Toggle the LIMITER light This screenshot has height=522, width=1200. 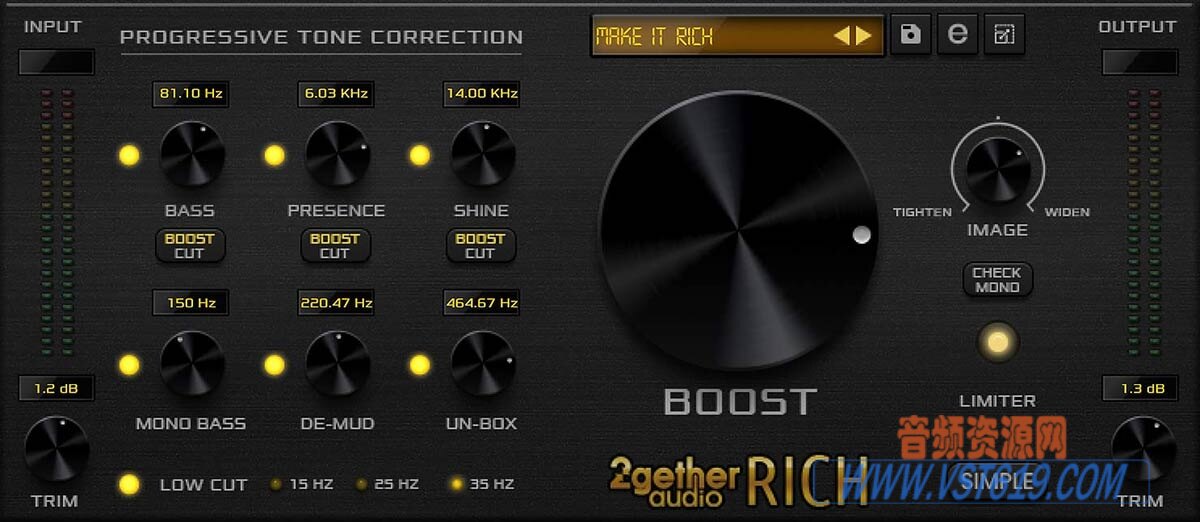[x=997, y=342]
